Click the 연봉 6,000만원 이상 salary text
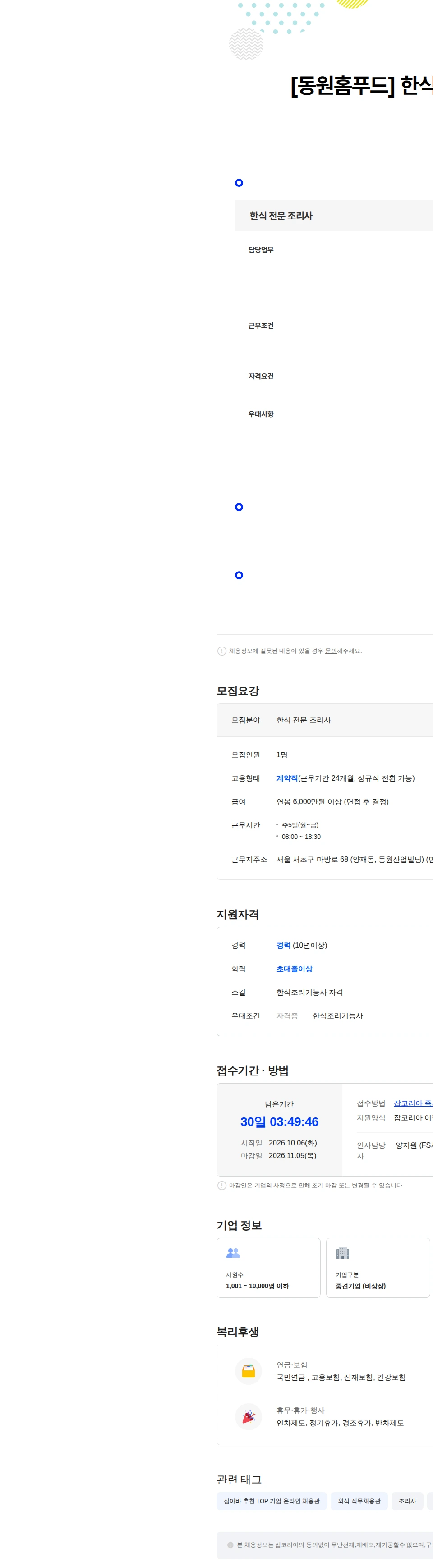Screen dimensions: 433x1568 (333, 802)
